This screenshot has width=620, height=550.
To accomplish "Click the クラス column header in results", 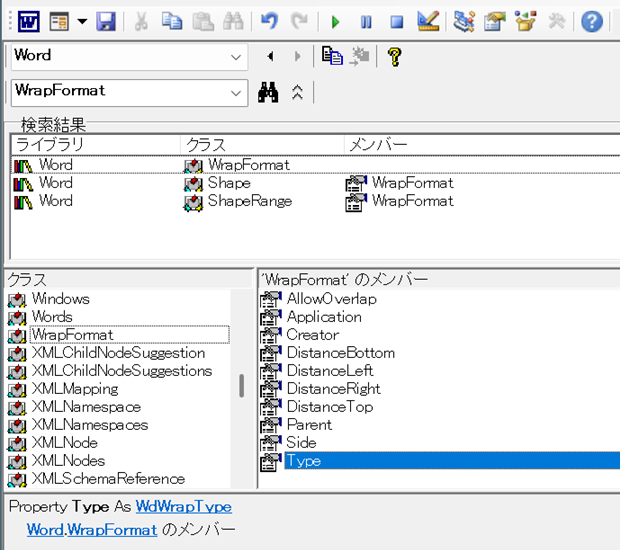I will point(263,145).
